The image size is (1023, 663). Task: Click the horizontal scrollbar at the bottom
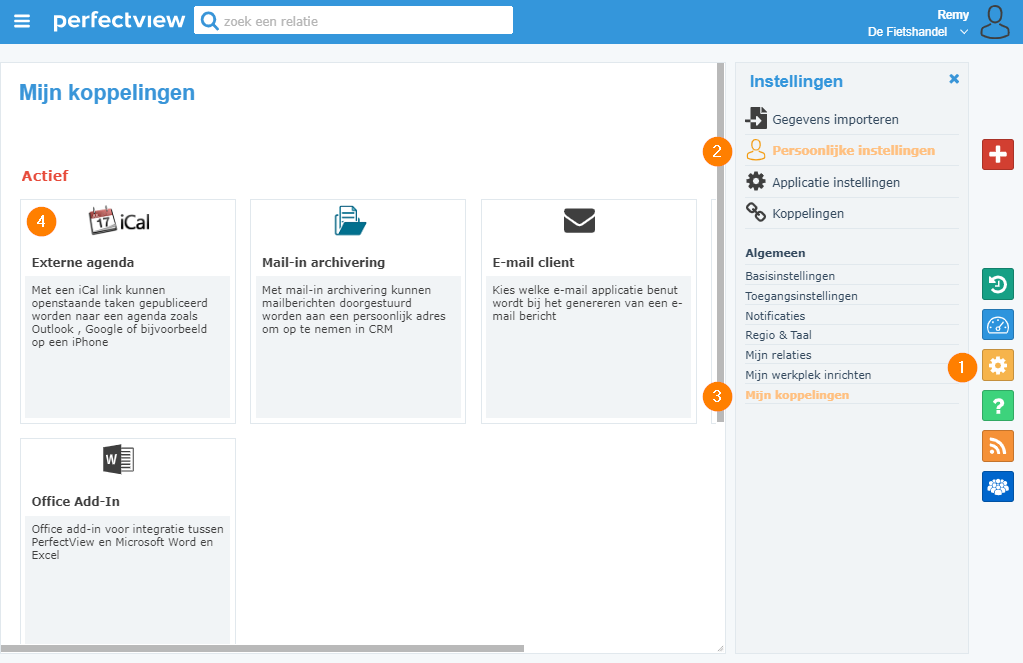point(262,649)
